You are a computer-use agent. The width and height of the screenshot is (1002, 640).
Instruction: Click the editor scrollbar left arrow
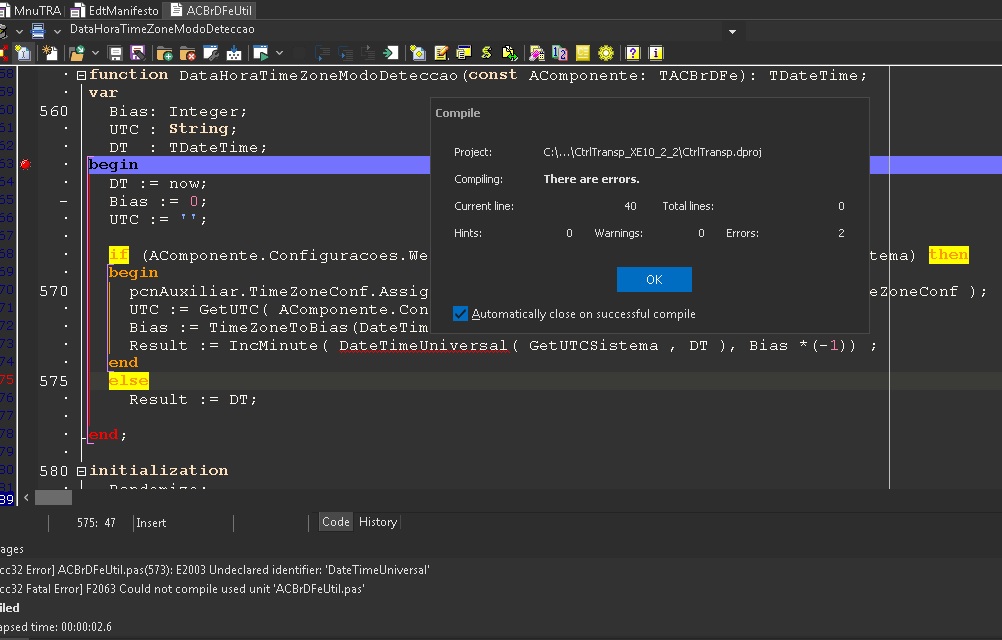pyautogui.click(x=26, y=498)
